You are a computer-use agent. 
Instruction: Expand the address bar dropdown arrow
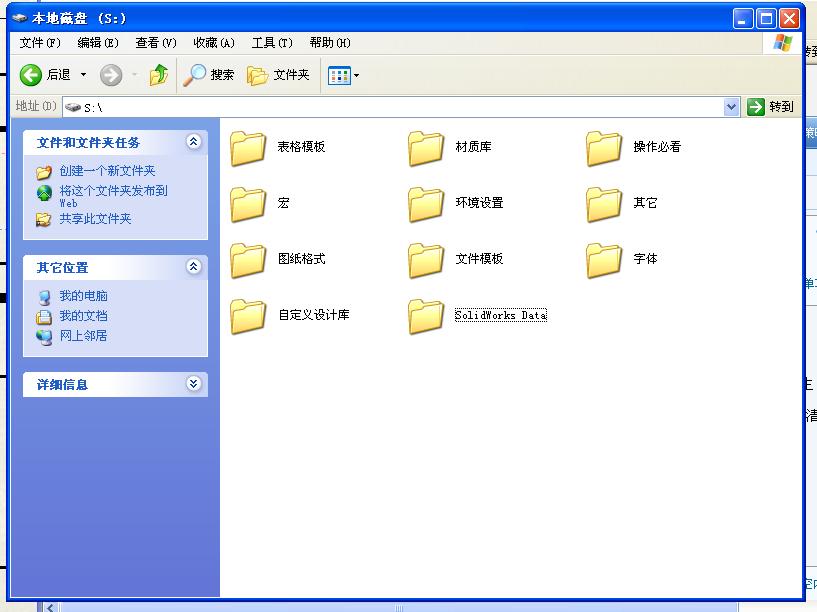pyautogui.click(x=732, y=107)
